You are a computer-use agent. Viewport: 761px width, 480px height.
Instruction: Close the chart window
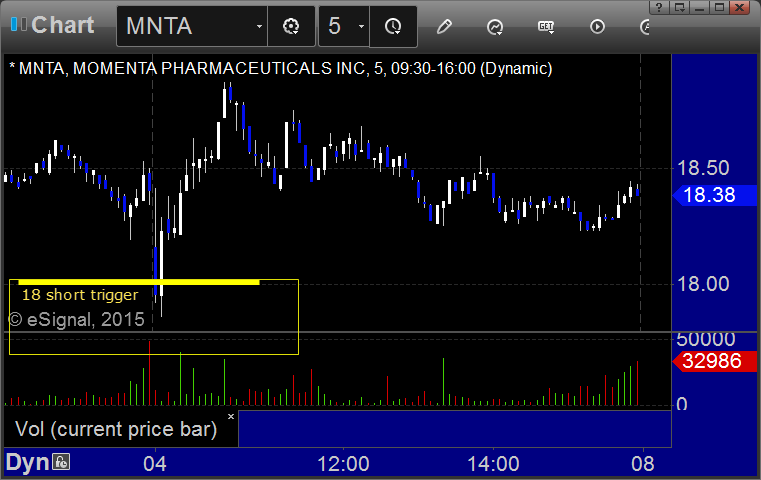click(x=740, y=7)
